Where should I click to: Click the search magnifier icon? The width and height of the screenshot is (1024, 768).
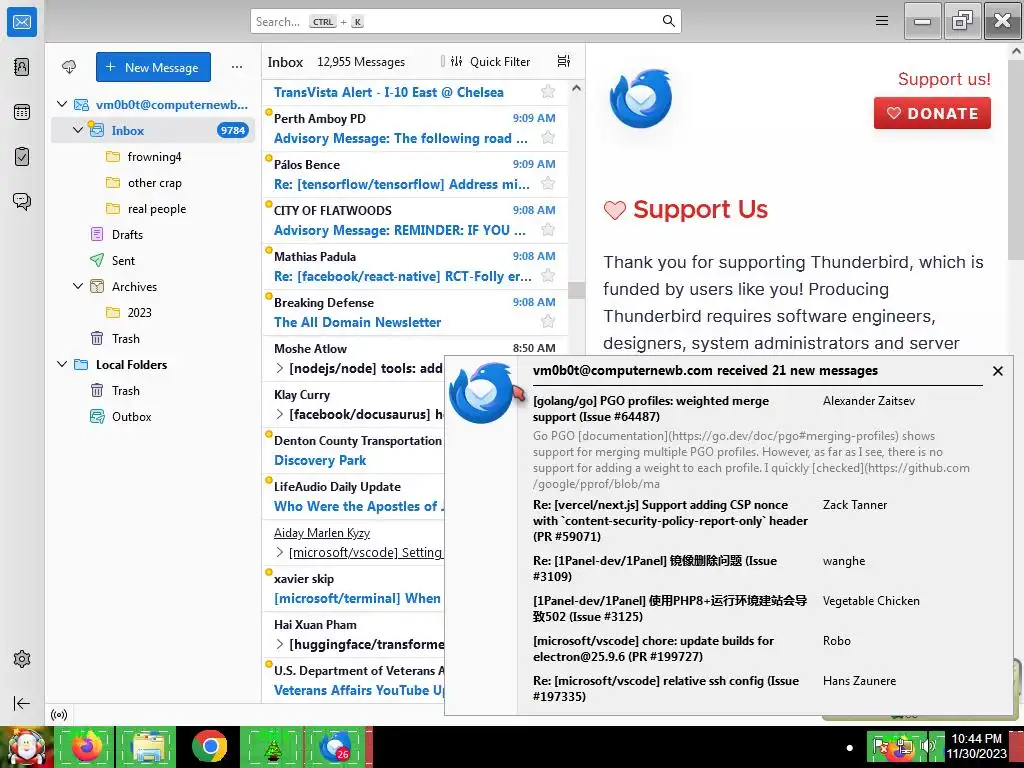point(669,21)
